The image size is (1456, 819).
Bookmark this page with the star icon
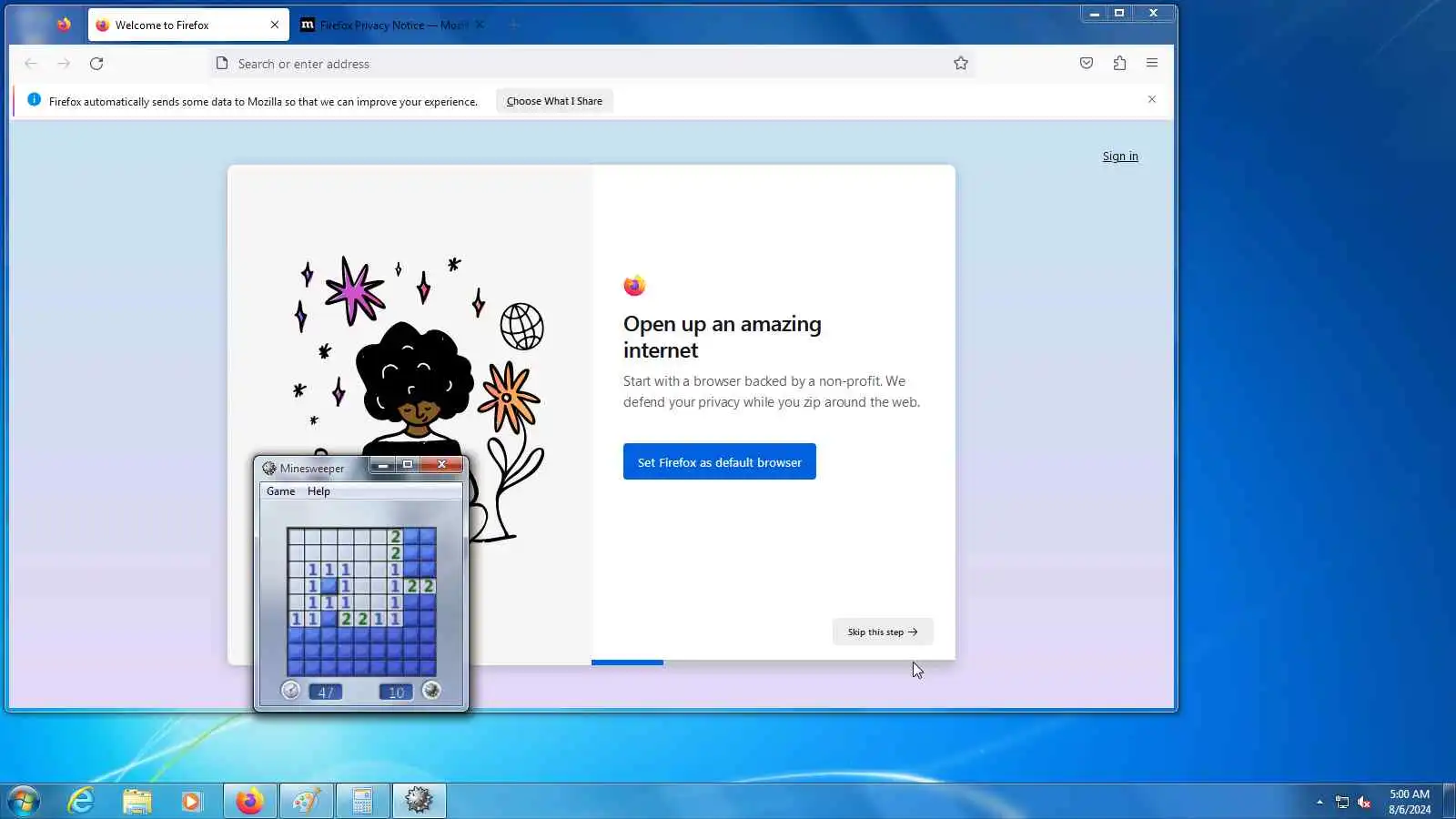(x=960, y=63)
